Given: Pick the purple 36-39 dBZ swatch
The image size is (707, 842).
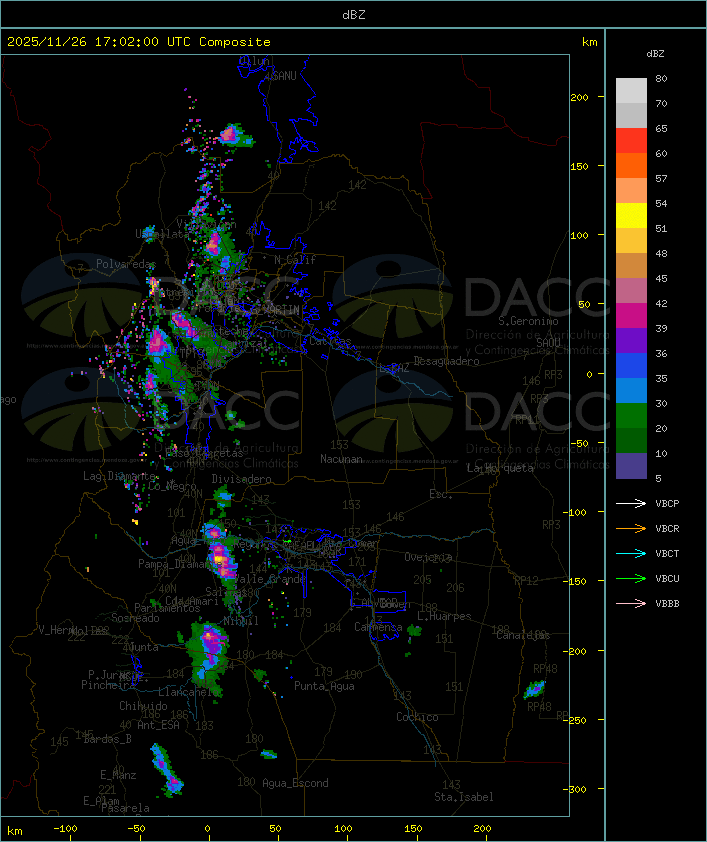Looking at the screenshot, I should click(x=631, y=340).
